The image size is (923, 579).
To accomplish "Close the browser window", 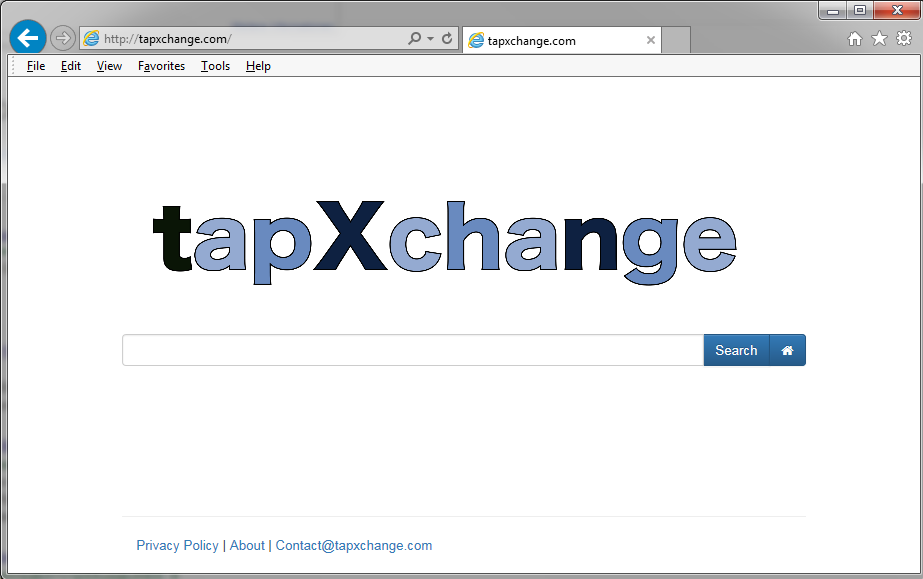I will [x=898, y=11].
